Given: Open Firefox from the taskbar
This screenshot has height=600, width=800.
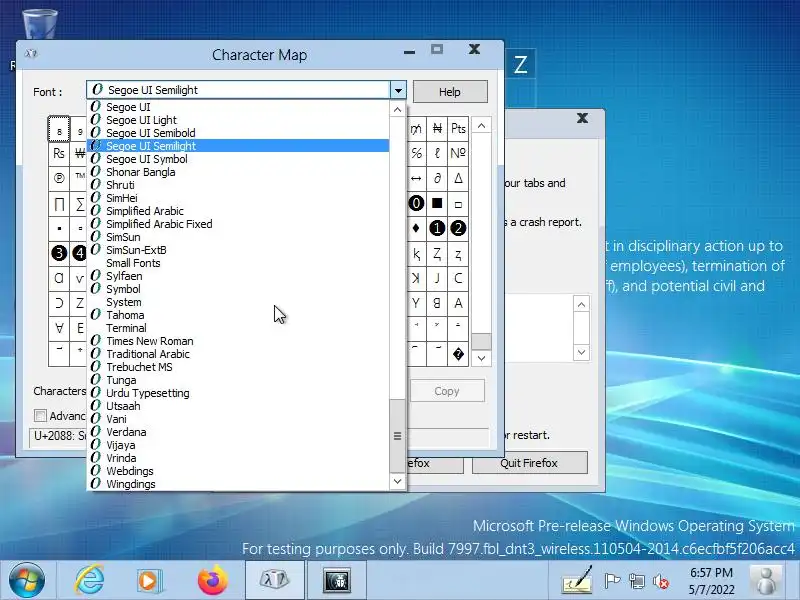Looking at the screenshot, I should tap(212, 580).
